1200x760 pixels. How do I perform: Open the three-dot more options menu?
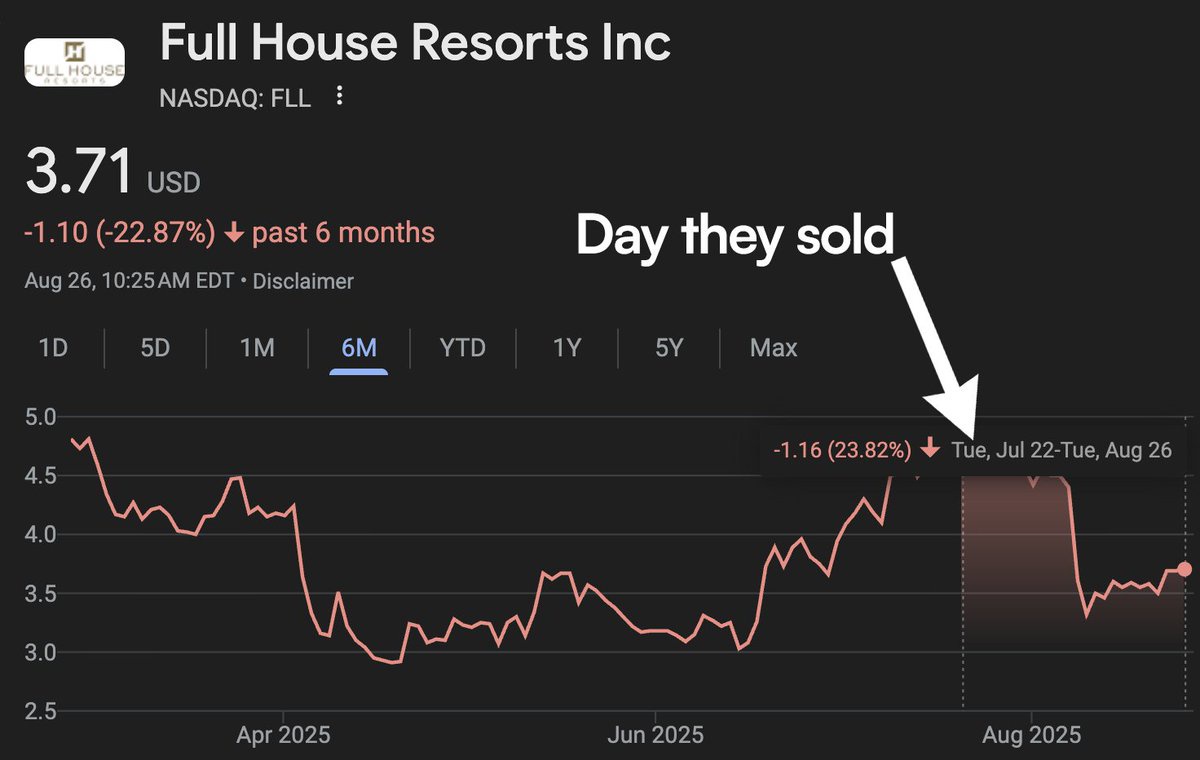pos(340,96)
